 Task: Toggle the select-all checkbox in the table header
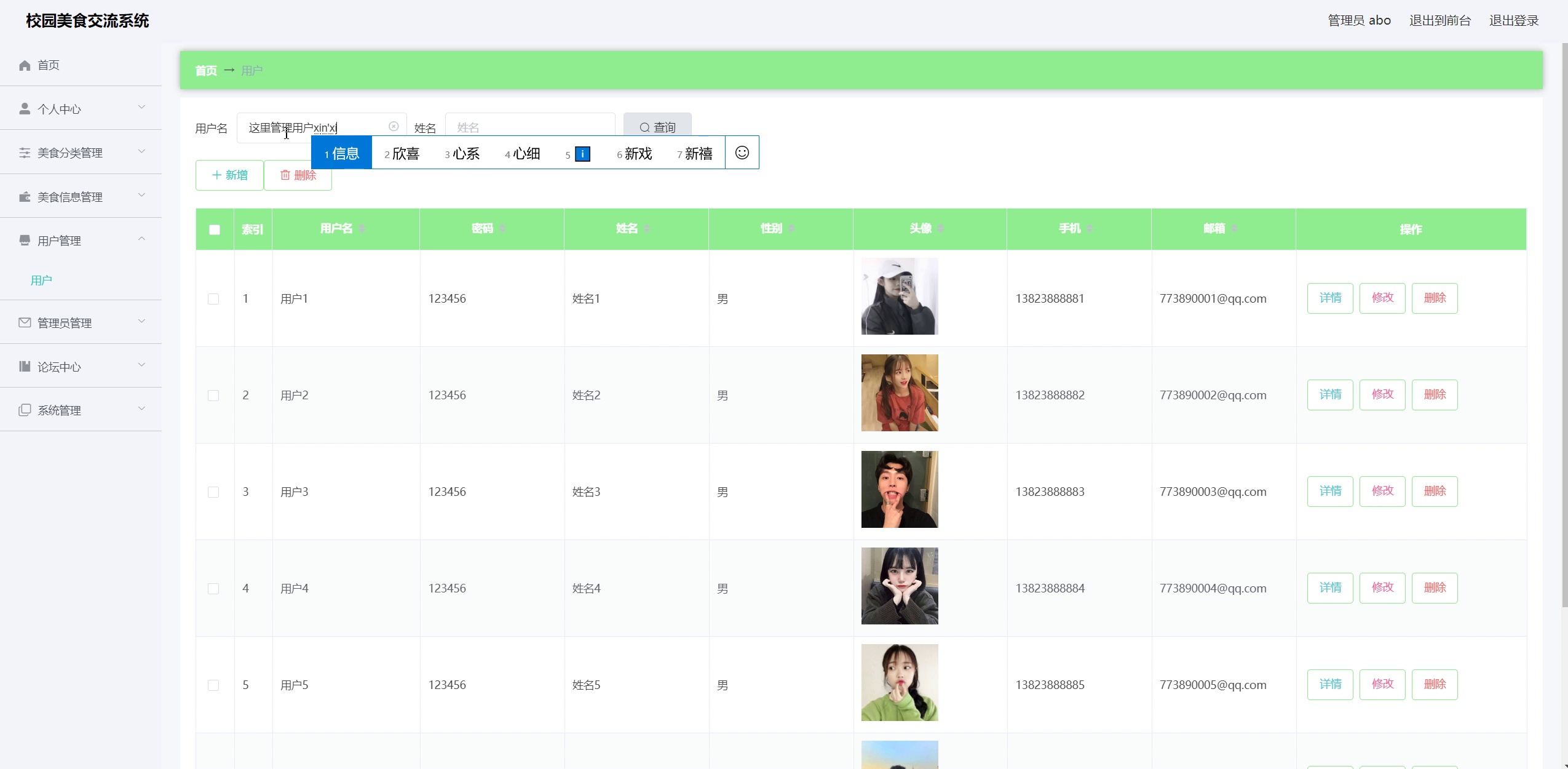click(x=214, y=229)
